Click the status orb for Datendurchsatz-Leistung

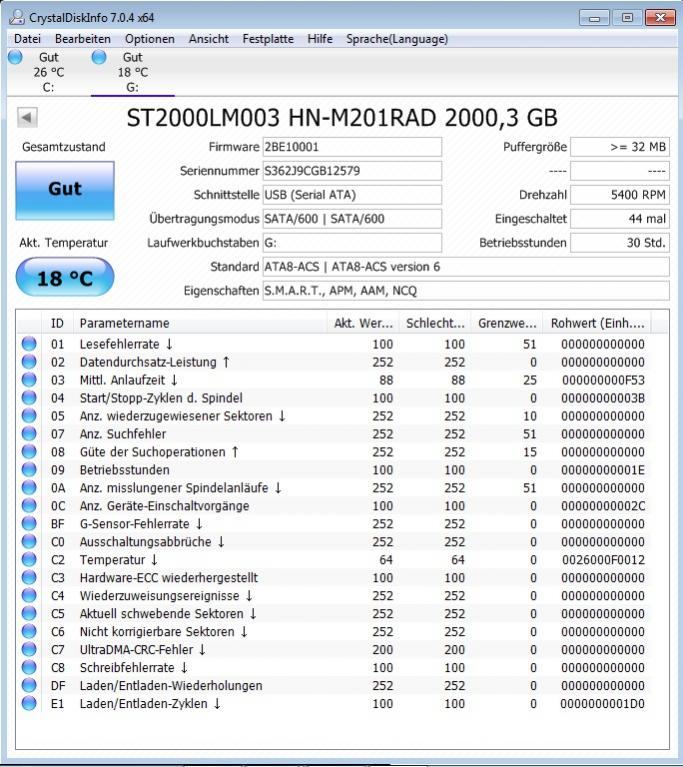[x=29, y=362]
